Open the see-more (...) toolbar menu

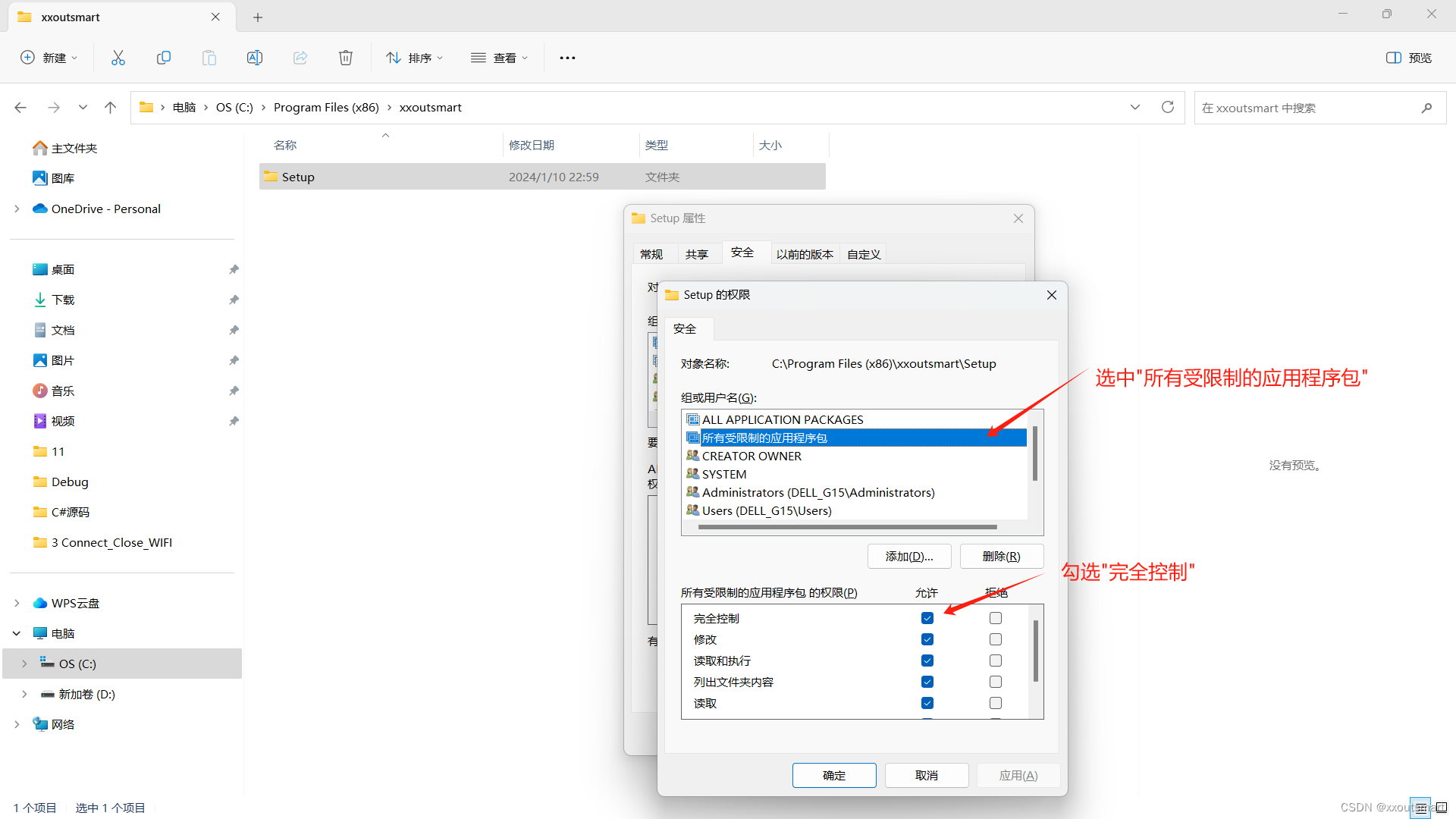tap(567, 57)
